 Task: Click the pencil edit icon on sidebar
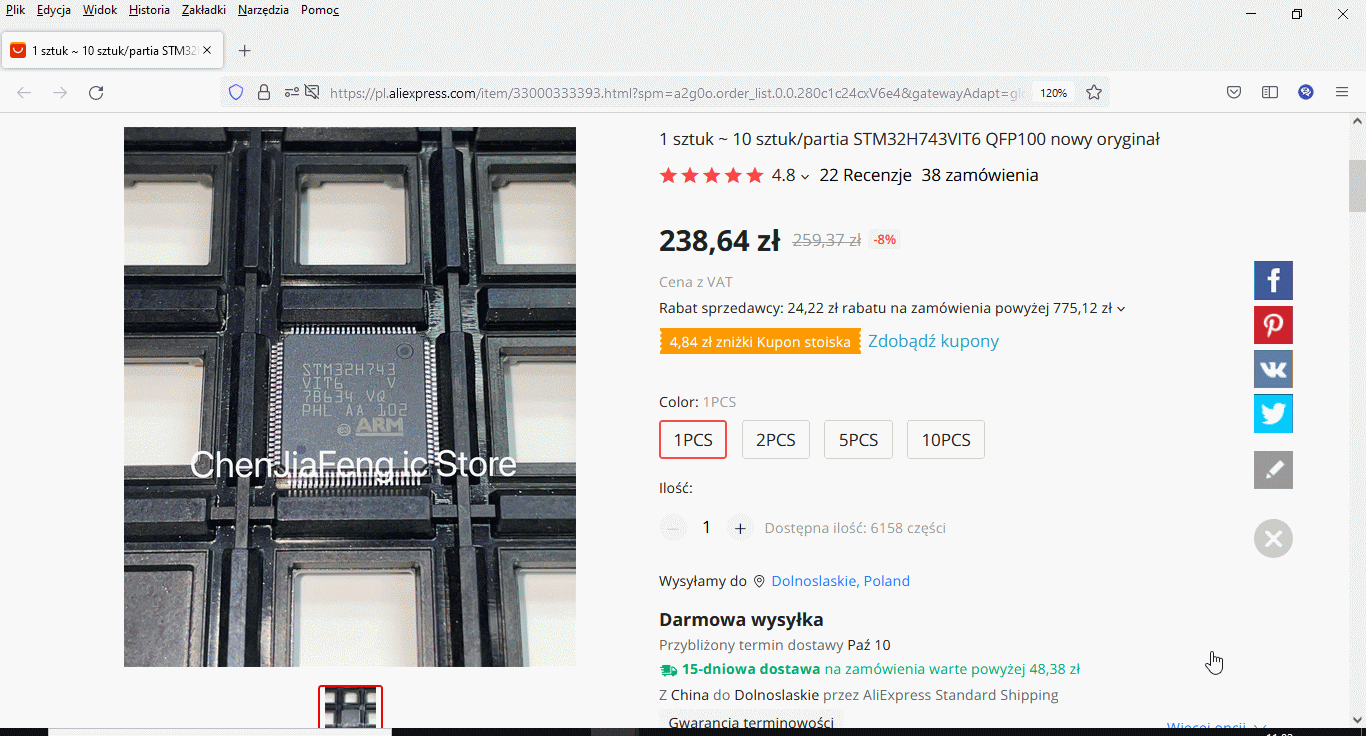tap(1273, 470)
